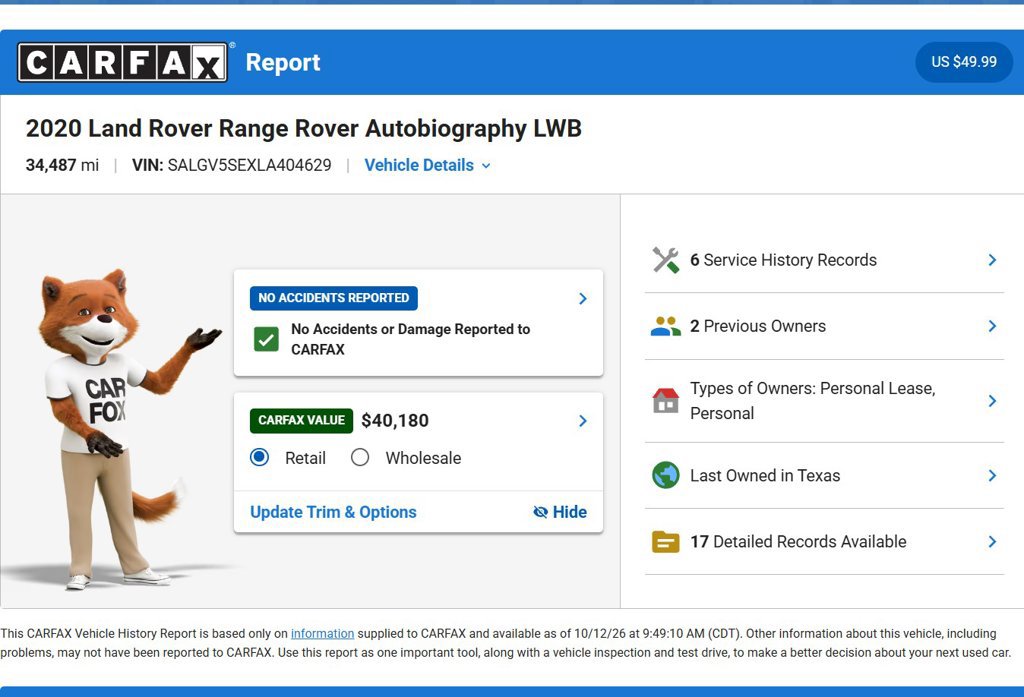Screen dimensions: 1024x697
Task: Follow the information hyperlink in disclaimer
Action: (x=323, y=634)
